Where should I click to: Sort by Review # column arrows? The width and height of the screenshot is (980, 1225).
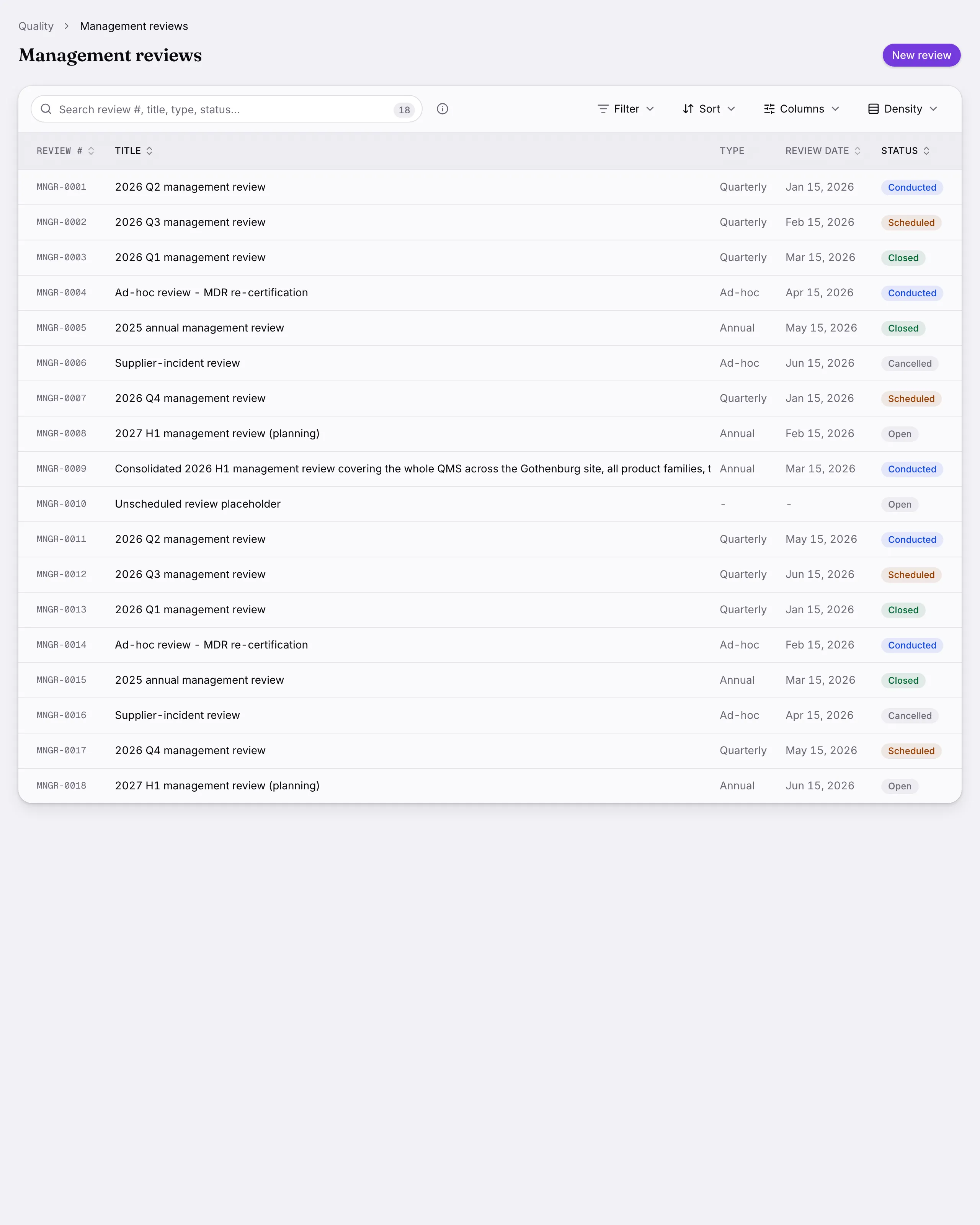tap(91, 151)
